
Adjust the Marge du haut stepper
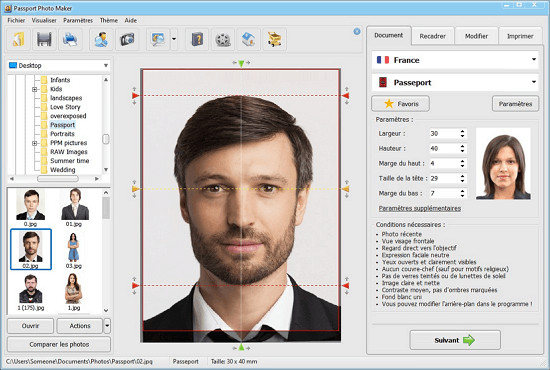[462, 163]
